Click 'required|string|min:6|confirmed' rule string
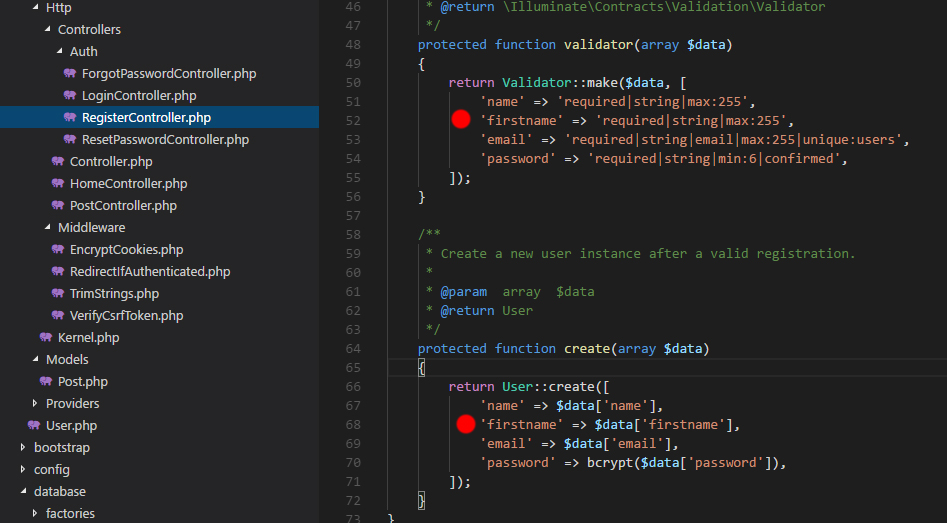This screenshot has height=523, width=947. pyautogui.click(x=714, y=158)
